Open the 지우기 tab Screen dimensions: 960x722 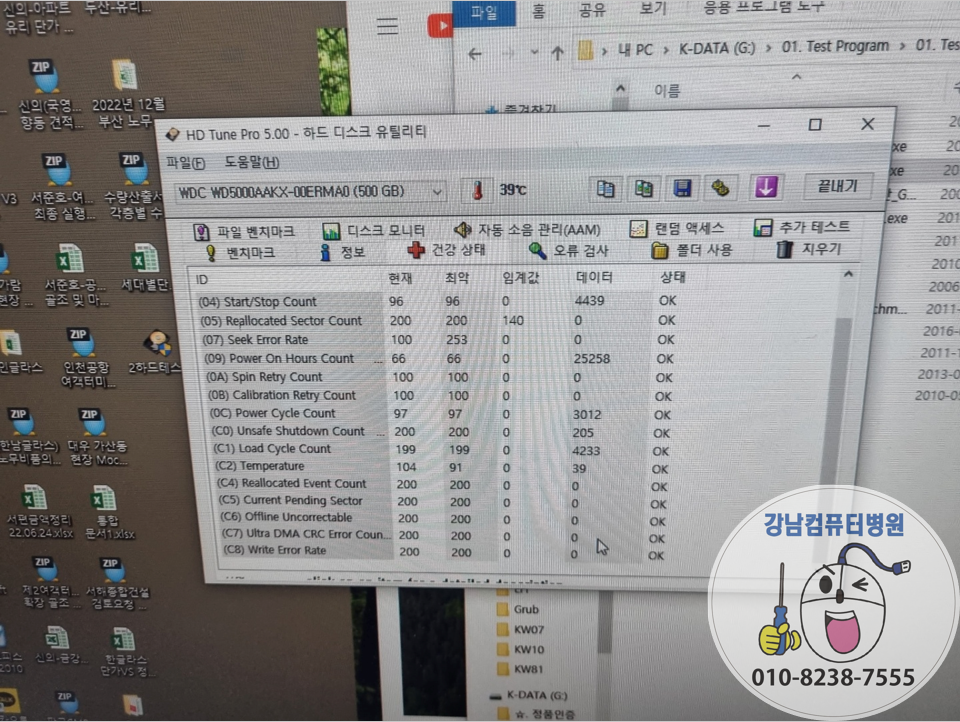click(x=809, y=249)
